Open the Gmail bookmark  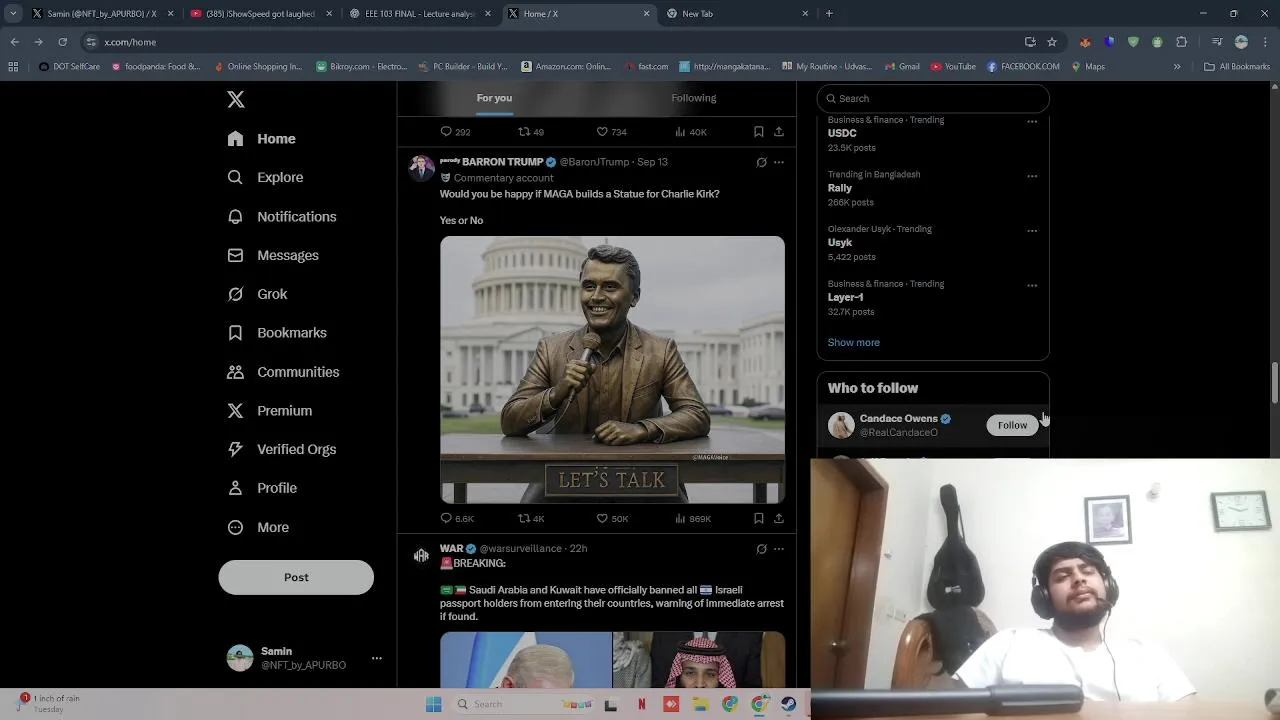tap(902, 67)
